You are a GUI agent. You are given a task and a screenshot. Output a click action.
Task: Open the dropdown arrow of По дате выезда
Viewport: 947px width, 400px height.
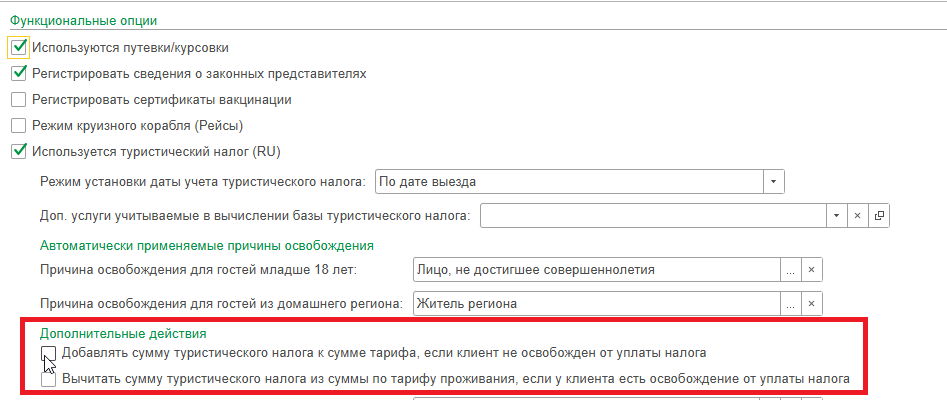tap(774, 182)
